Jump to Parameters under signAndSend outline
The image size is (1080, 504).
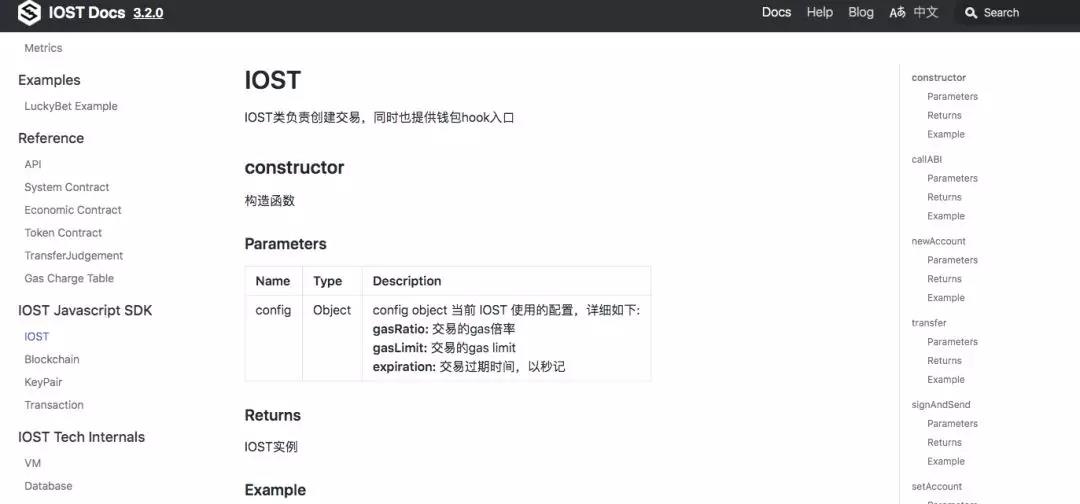coord(953,424)
